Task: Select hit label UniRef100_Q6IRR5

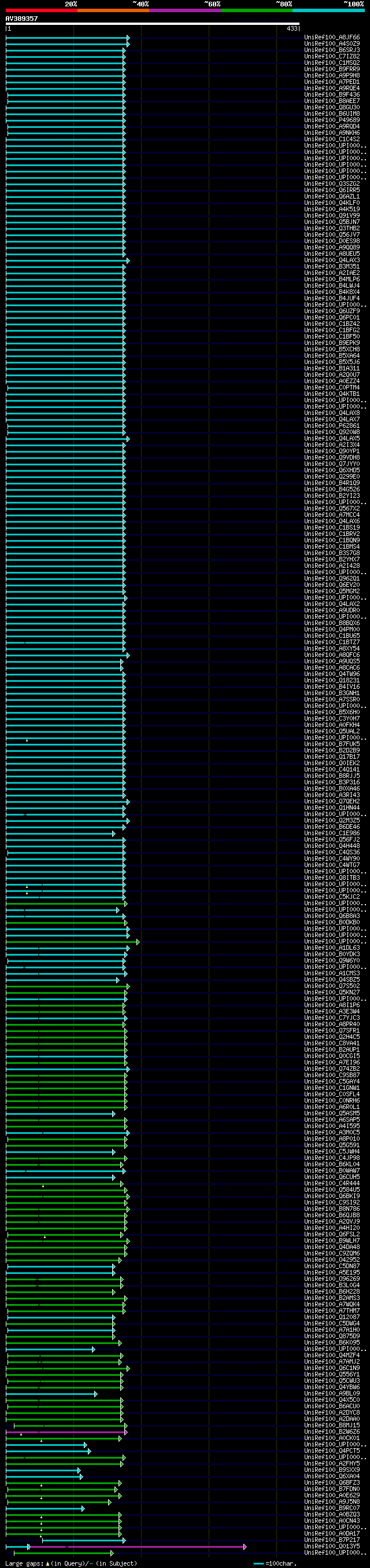Action: pyautogui.click(x=332, y=190)
